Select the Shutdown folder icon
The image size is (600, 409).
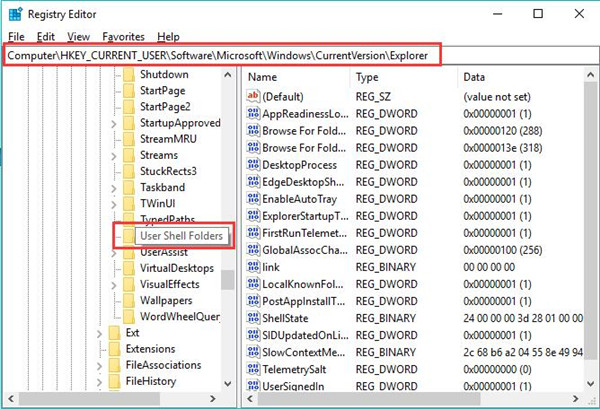point(129,74)
